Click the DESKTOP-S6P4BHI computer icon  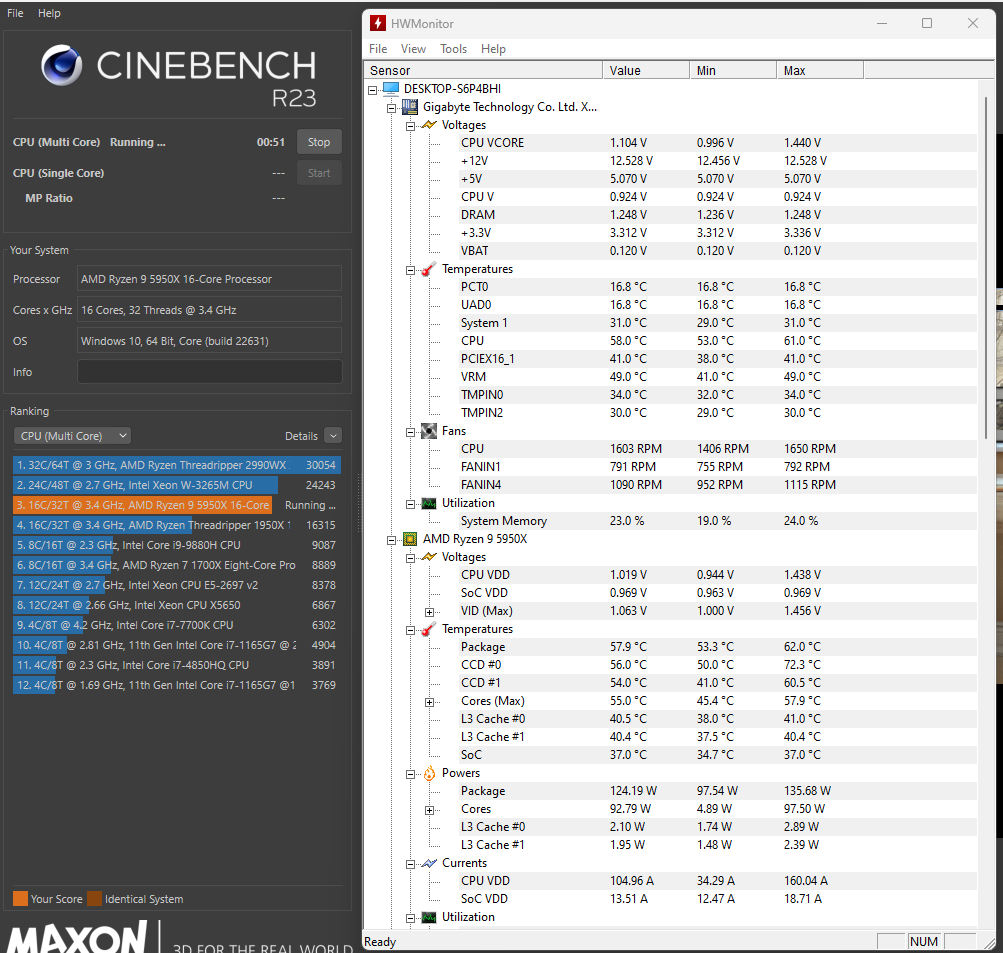[390, 89]
